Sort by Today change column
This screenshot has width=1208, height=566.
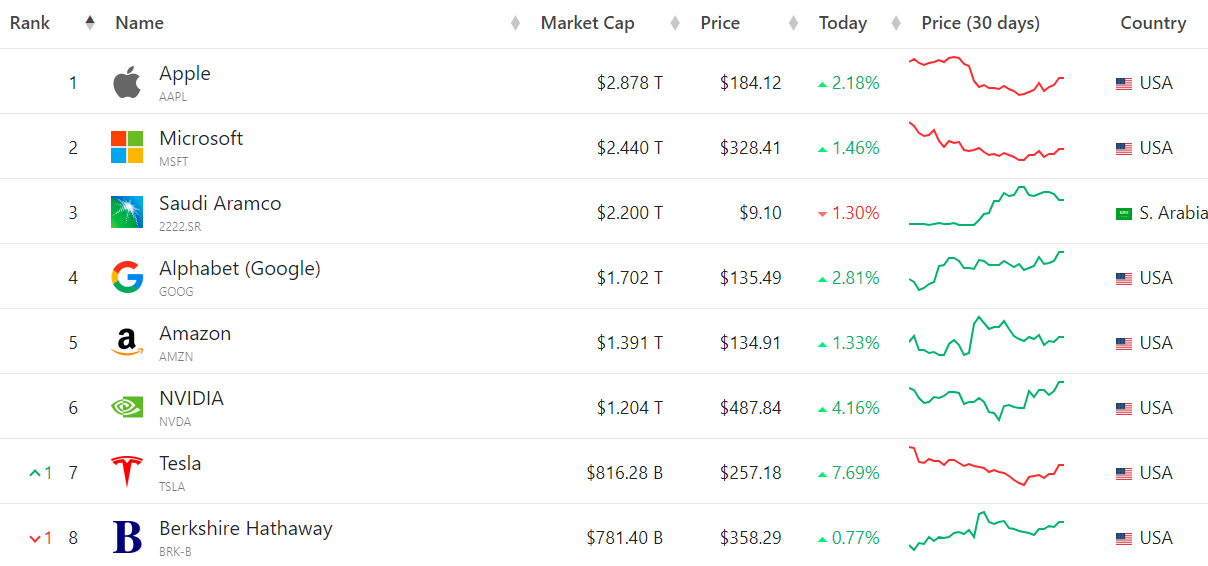pos(842,23)
